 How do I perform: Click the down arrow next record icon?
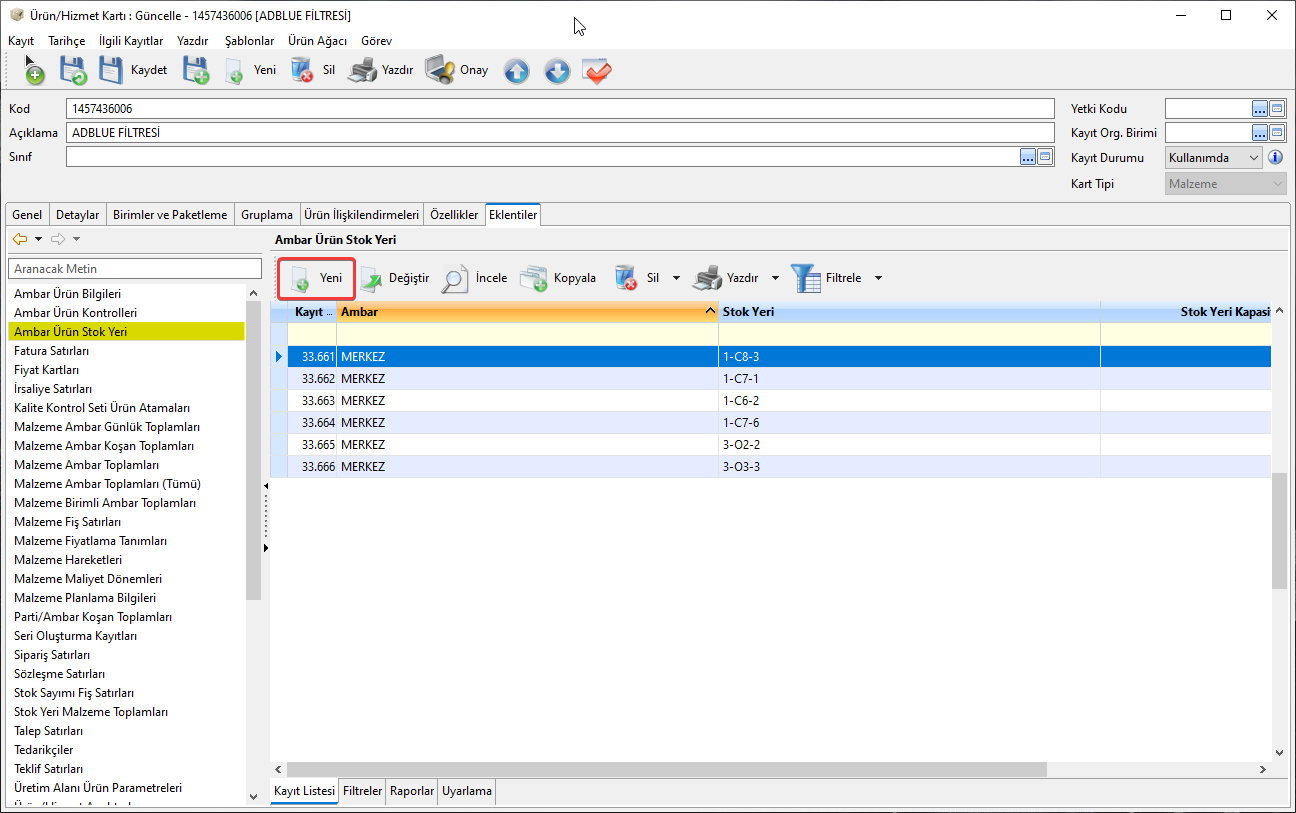[x=556, y=71]
